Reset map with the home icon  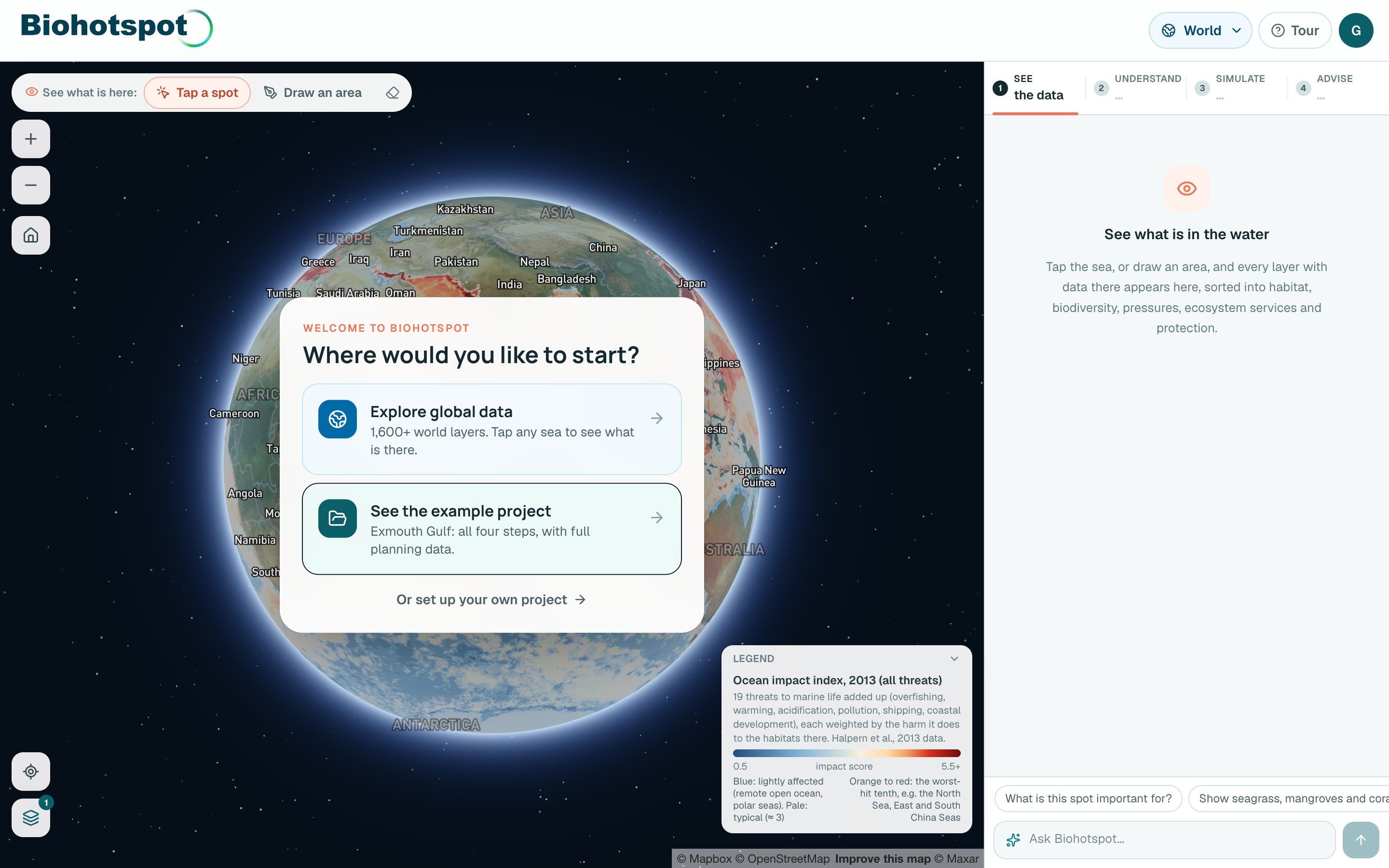point(31,235)
